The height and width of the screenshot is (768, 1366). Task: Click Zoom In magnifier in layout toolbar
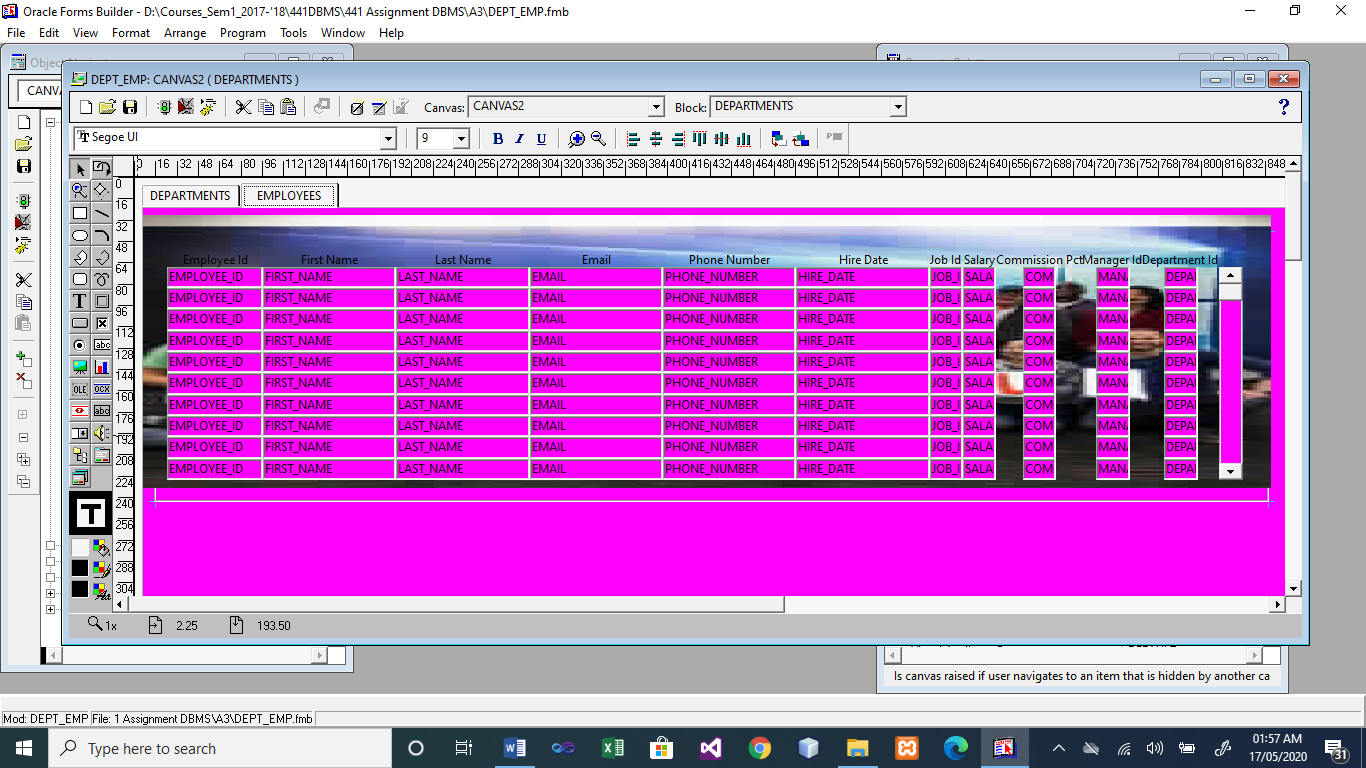[x=577, y=139]
